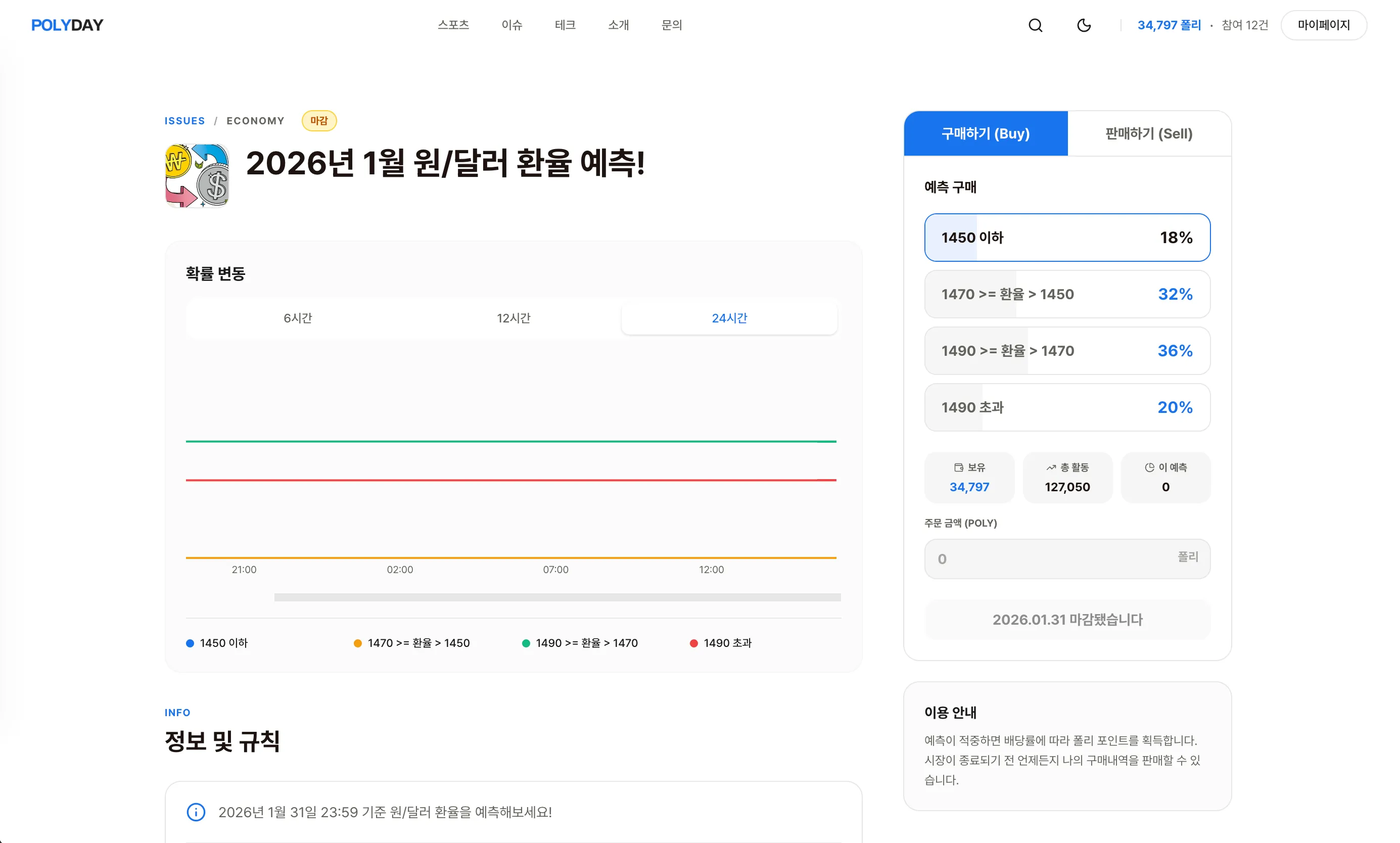The width and height of the screenshot is (1400, 843).
Task: Select 1470 >= 환율 > 1450 32% option
Action: click(x=1067, y=294)
